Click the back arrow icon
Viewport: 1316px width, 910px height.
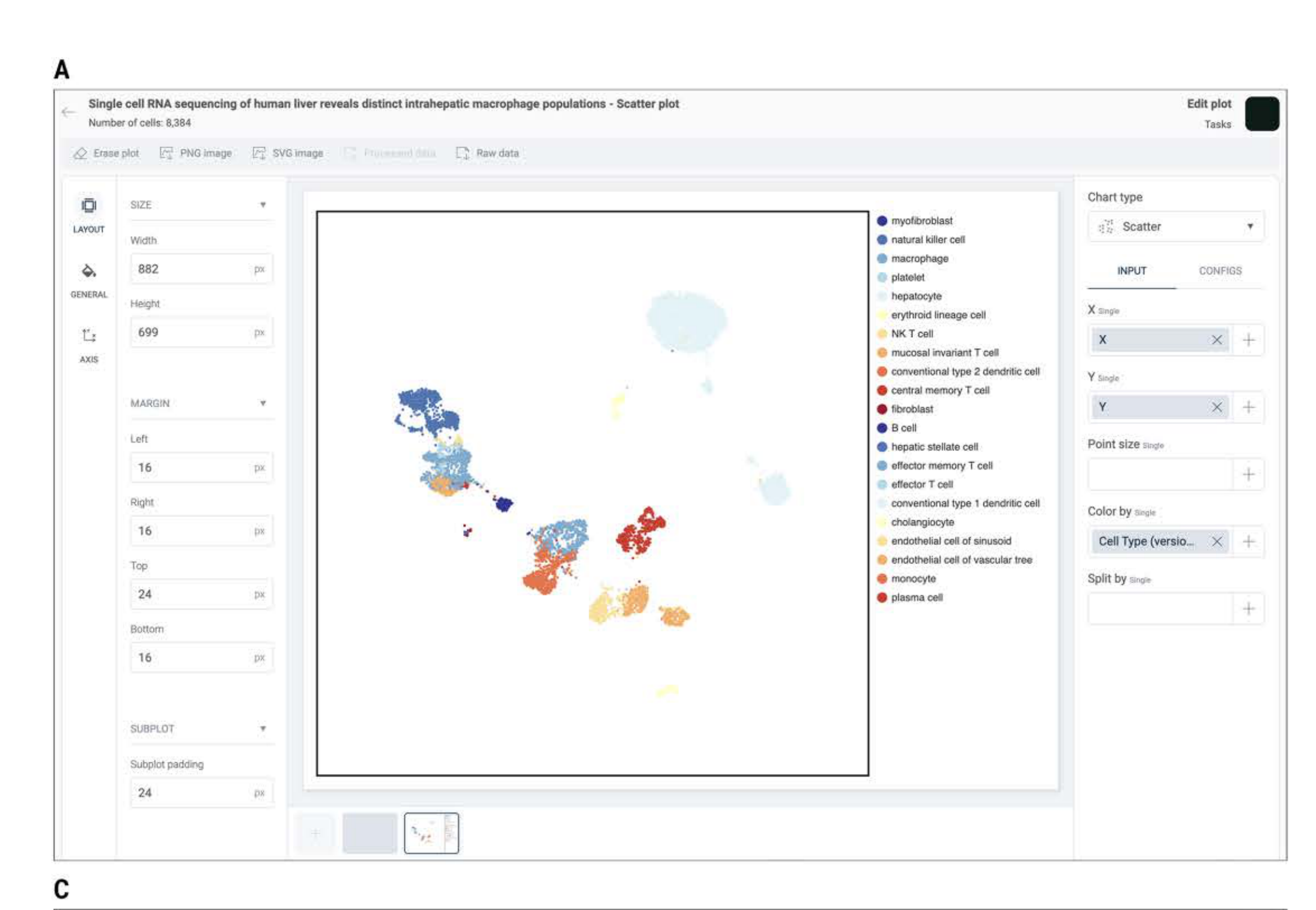click(x=69, y=112)
